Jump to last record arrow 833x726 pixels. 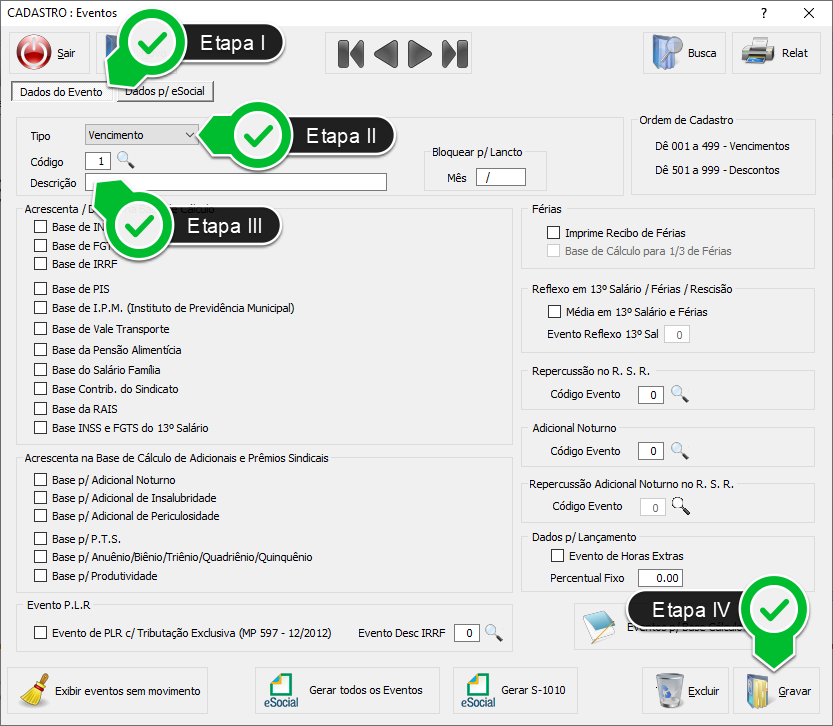(x=455, y=53)
